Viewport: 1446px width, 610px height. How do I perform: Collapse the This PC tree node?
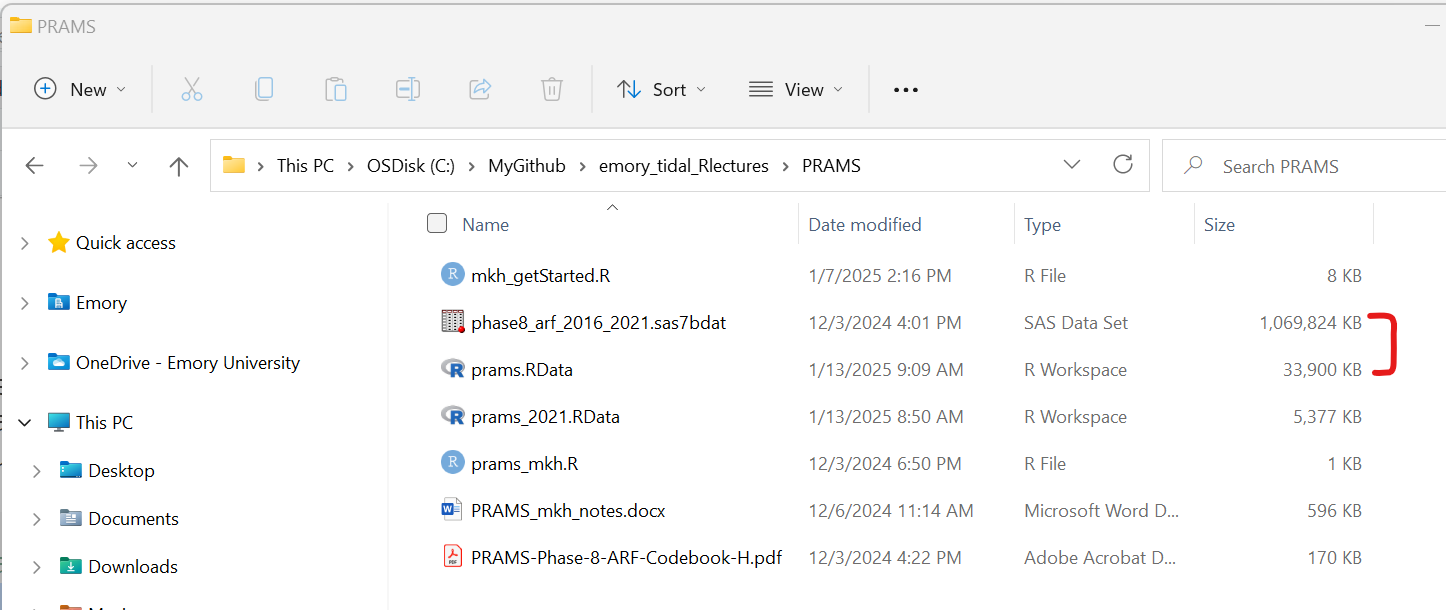point(25,423)
